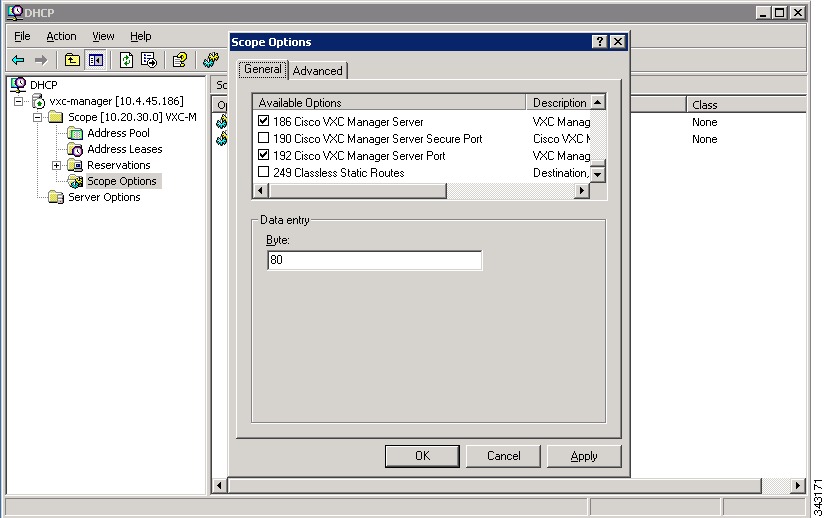The height and width of the screenshot is (518, 825).
Task: Click the Apply button
Action: pos(584,456)
